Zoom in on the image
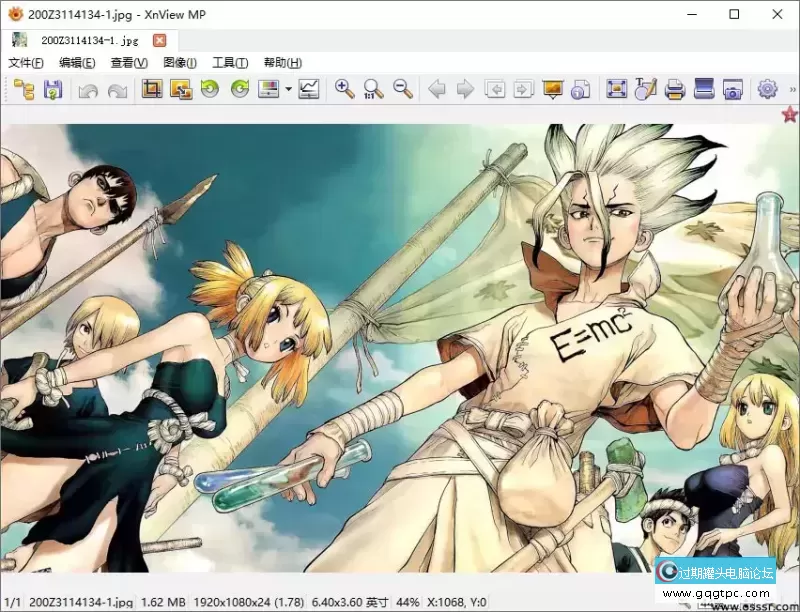The height and width of the screenshot is (612, 800). [342, 89]
